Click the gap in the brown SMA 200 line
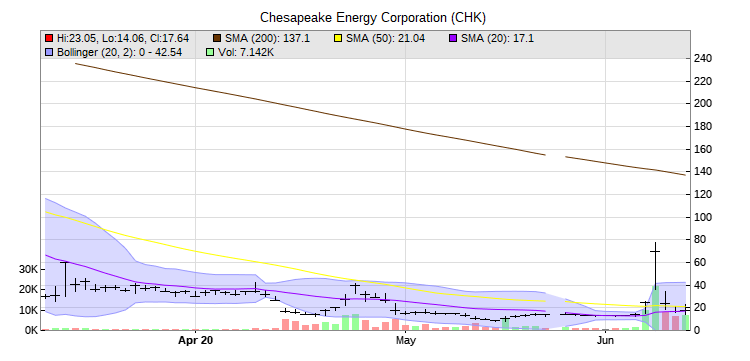750x361 pixels. click(x=555, y=155)
